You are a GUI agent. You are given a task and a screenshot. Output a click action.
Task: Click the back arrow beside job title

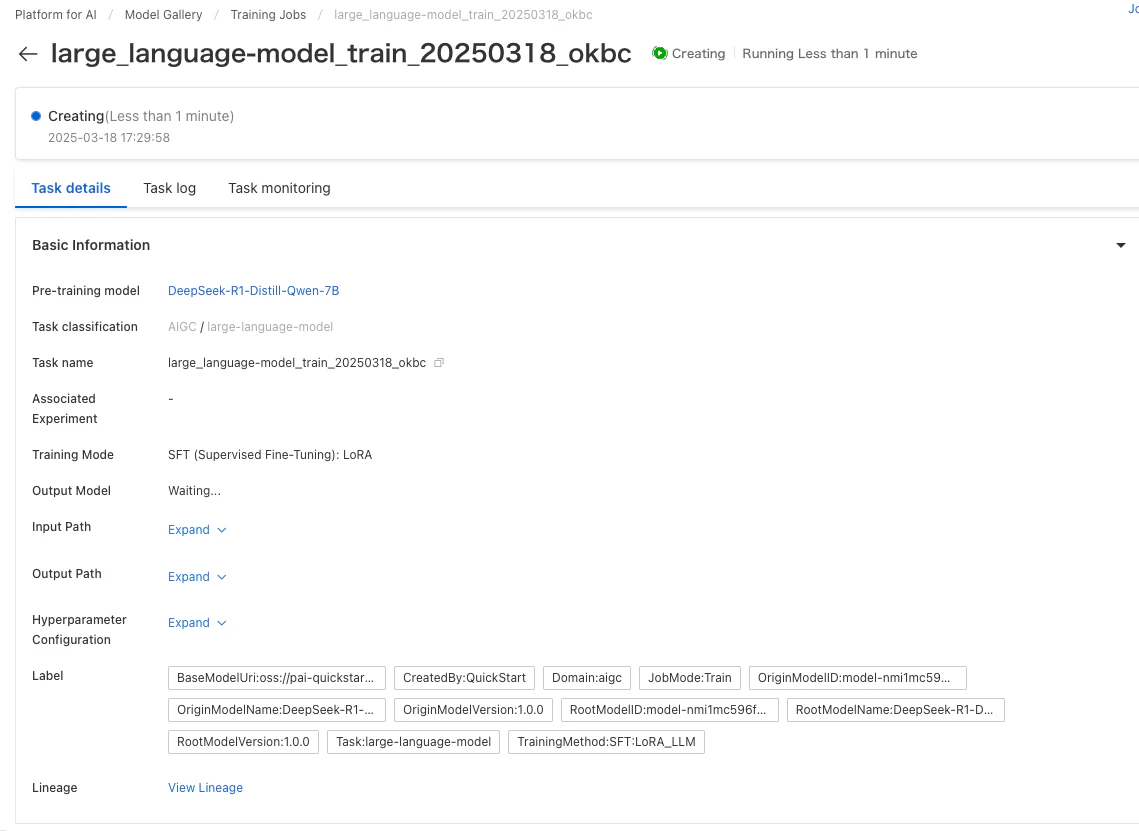coord(28,54)
